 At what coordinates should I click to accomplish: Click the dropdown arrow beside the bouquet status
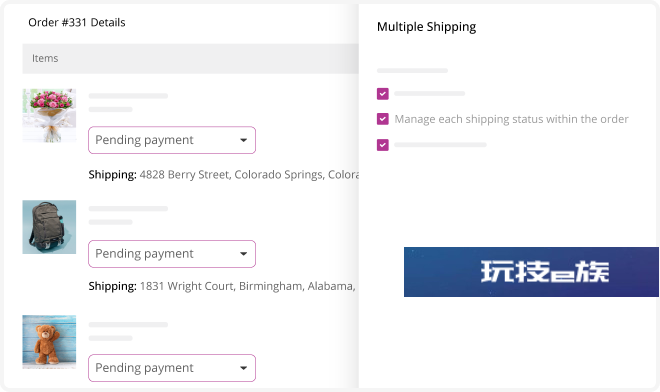pyautogui.click(x=243, y=140)
